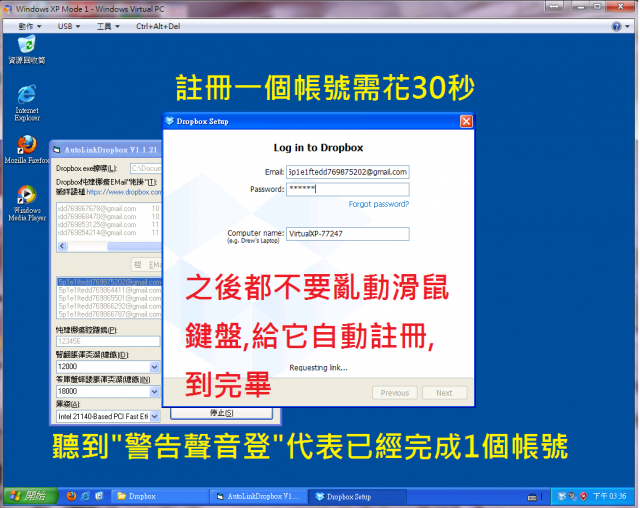Click the Windows Start button
Image resolution: width=640 pixels, height=508 pixels.
(30, 496)
